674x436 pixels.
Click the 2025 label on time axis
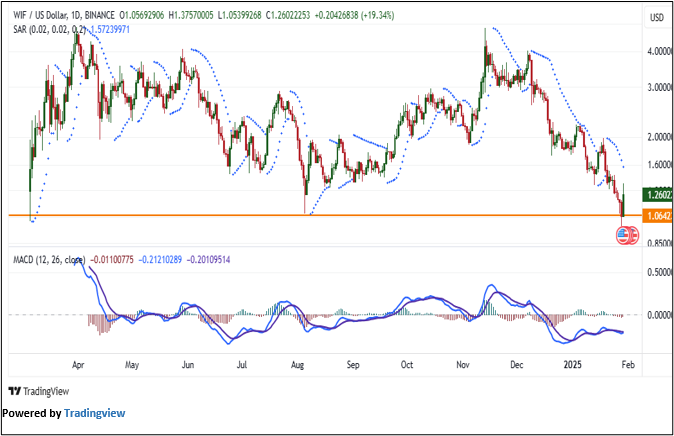click(573, 365)
